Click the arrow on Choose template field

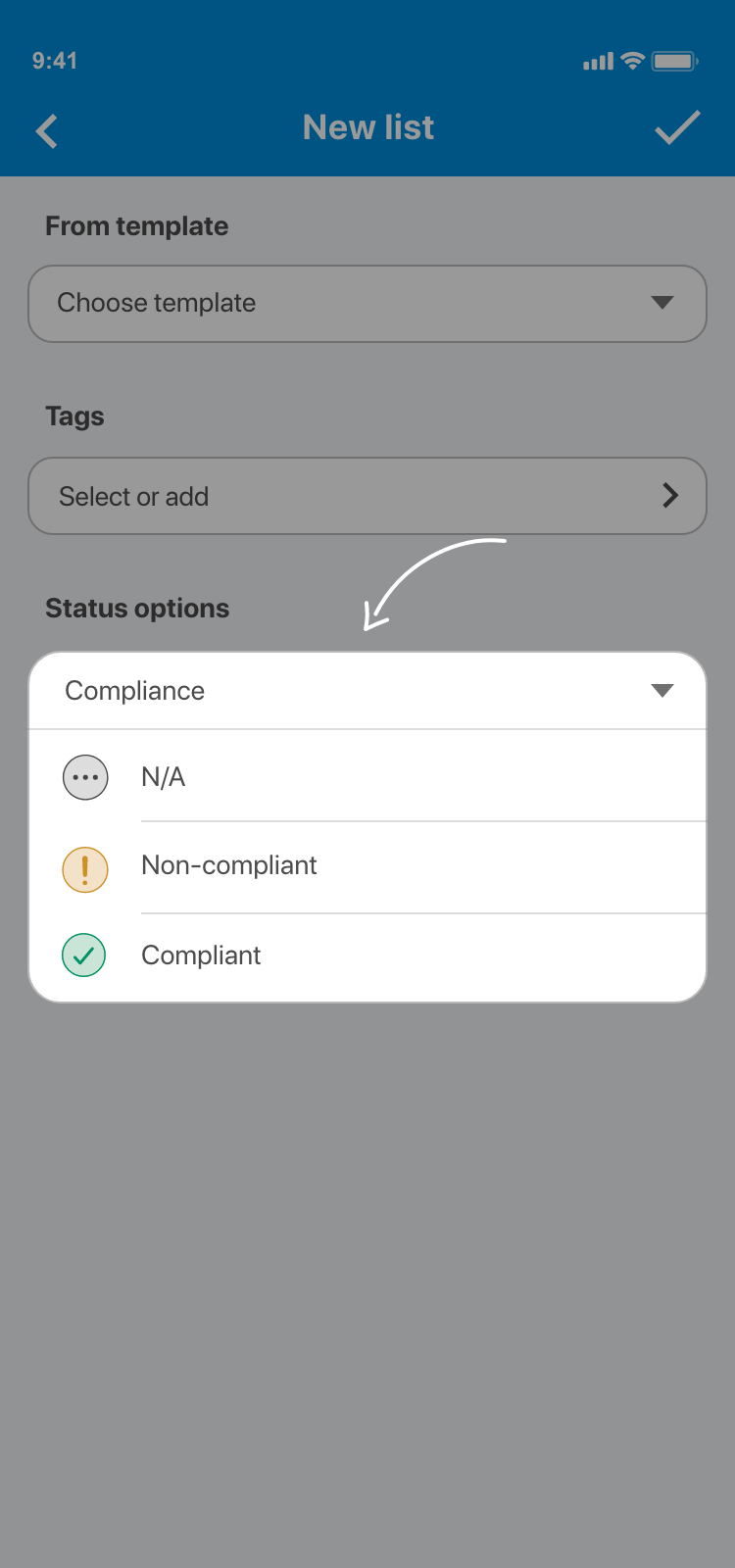[x=662, y=303]
